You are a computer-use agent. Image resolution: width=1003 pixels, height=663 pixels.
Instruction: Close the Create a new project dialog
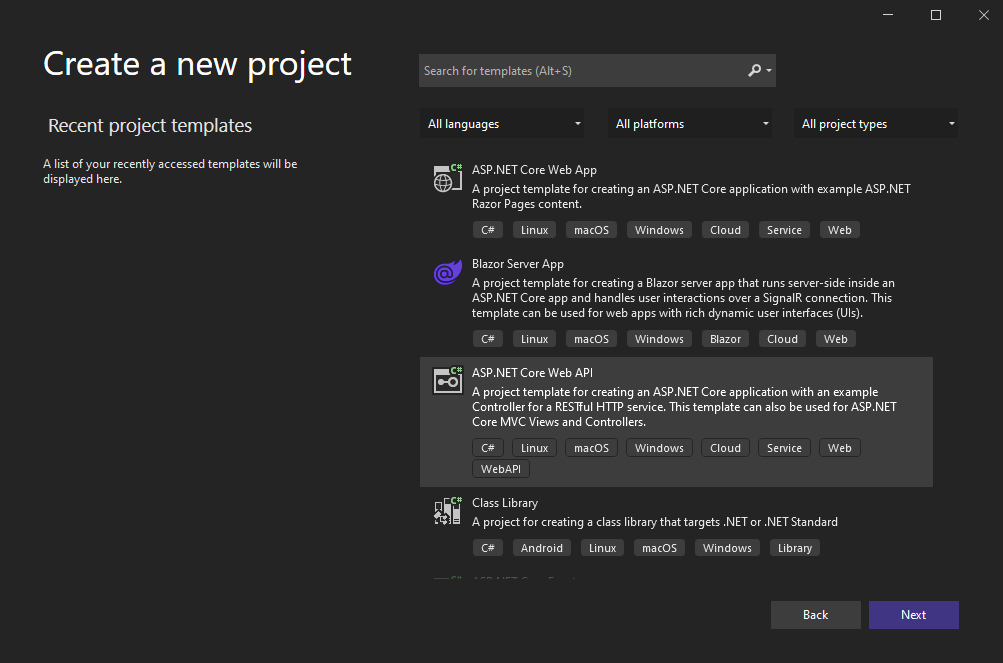[x=984, y=15]
